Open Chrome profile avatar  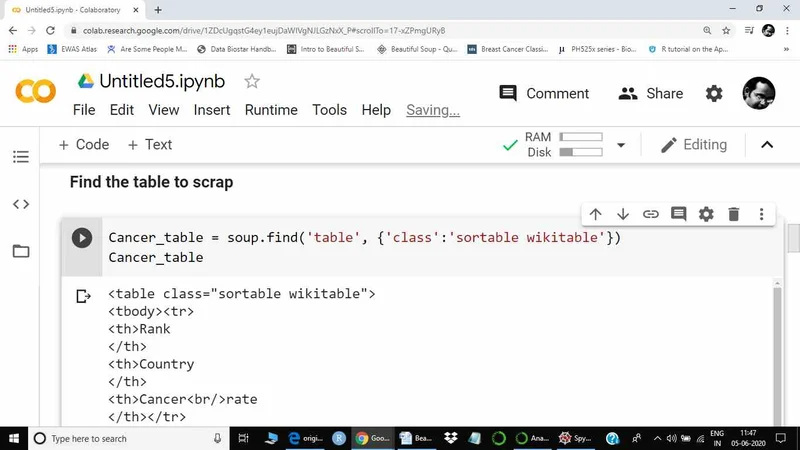click(x=768, y=31)
